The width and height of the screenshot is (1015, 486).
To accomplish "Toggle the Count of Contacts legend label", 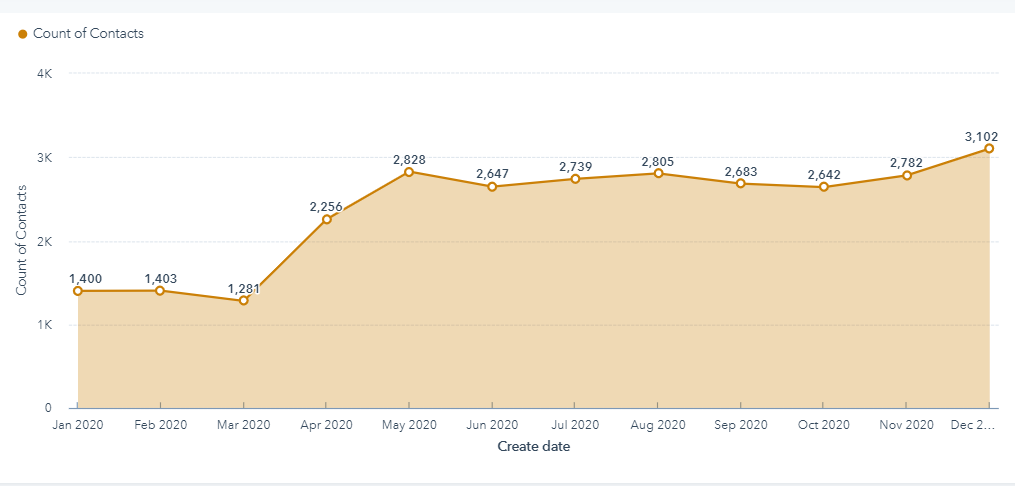I will pyautogui.click(x=88, y=34).
